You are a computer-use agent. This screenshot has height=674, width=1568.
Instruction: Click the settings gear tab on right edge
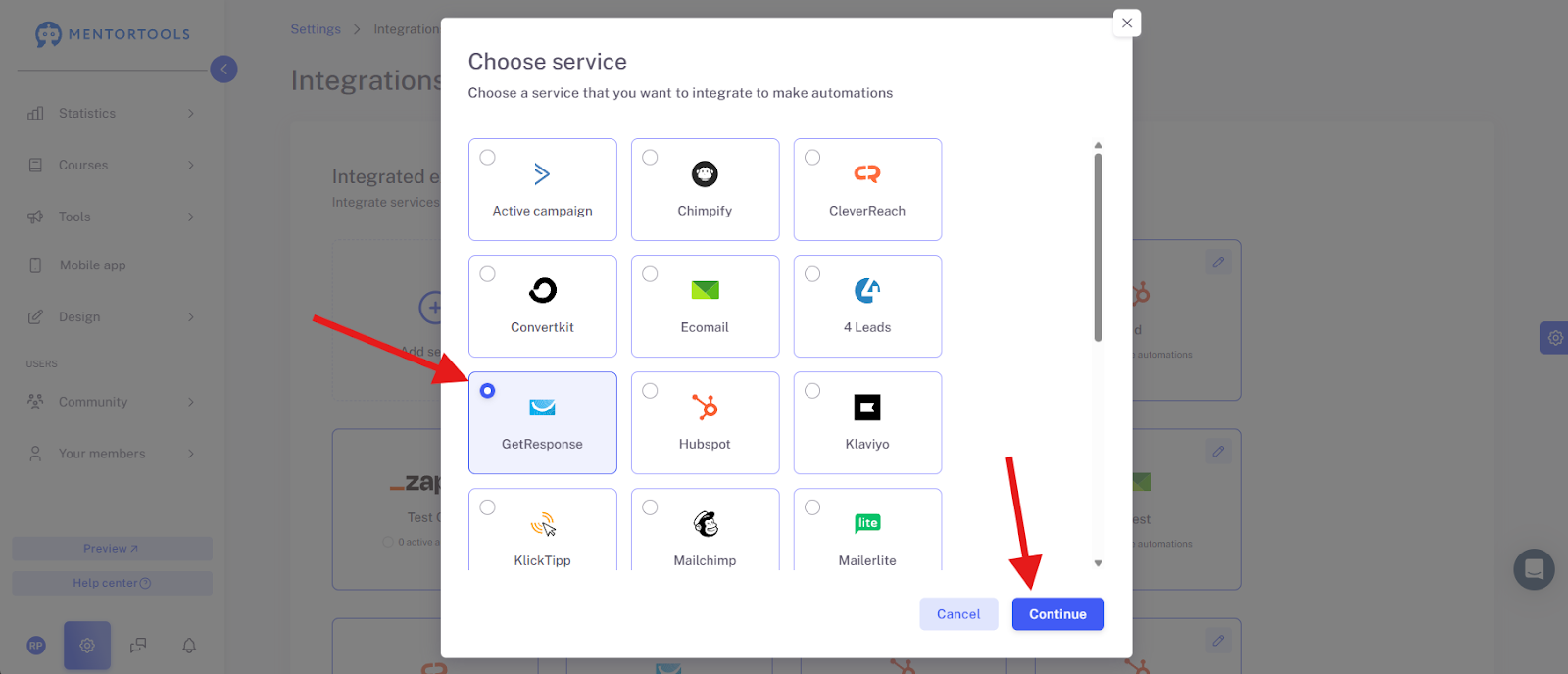(x=1554, y=338)
